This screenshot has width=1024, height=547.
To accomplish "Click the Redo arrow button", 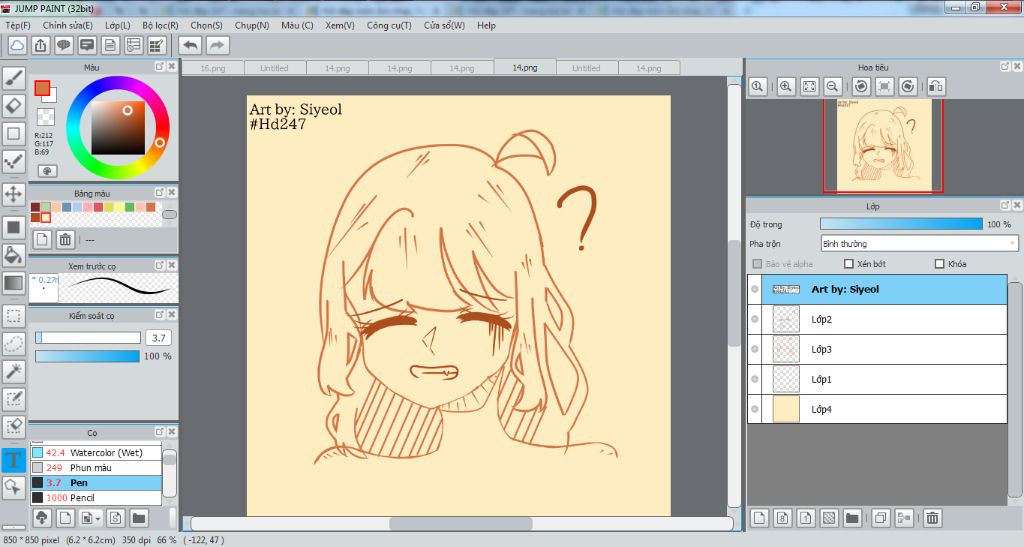I will tap(217, 45).
